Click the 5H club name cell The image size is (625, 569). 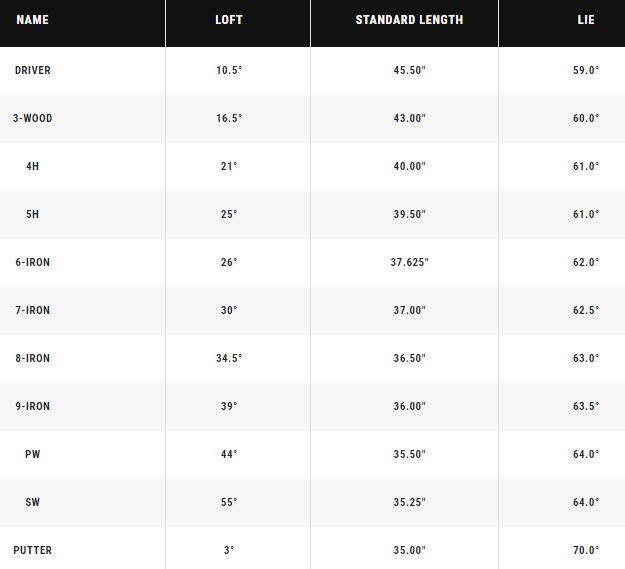point(33,214)
